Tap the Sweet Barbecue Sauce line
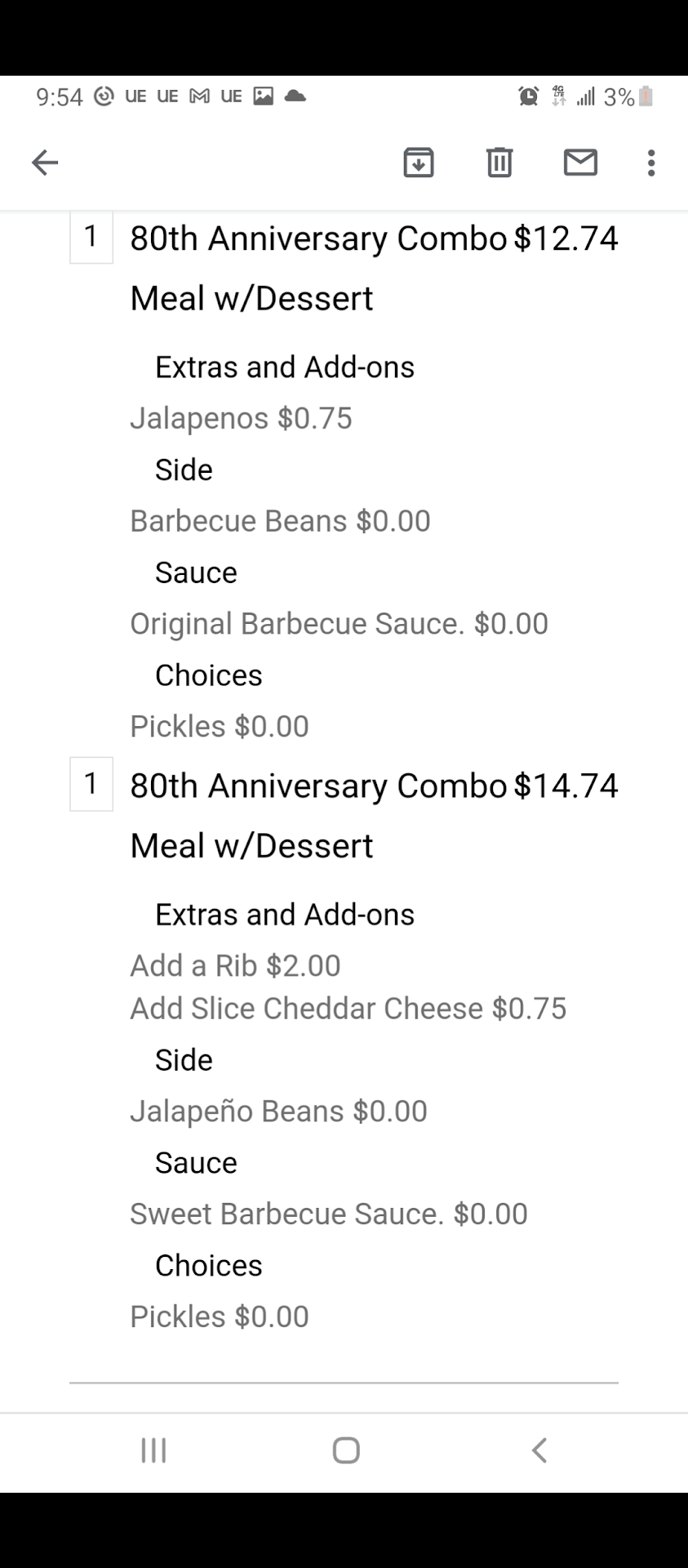This screenshot has width=688, height=1568. pos(328,1214)
